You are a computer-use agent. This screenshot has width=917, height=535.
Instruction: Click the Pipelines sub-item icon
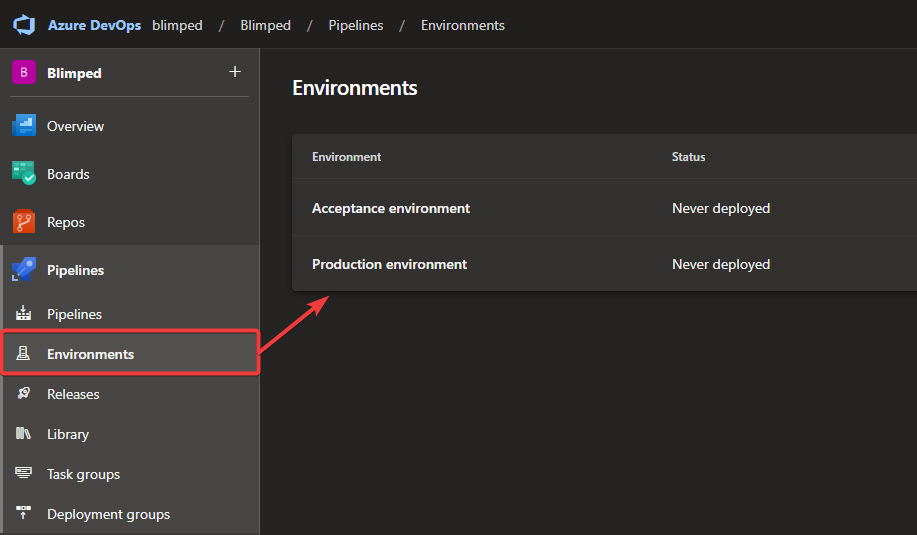(23, 313)
